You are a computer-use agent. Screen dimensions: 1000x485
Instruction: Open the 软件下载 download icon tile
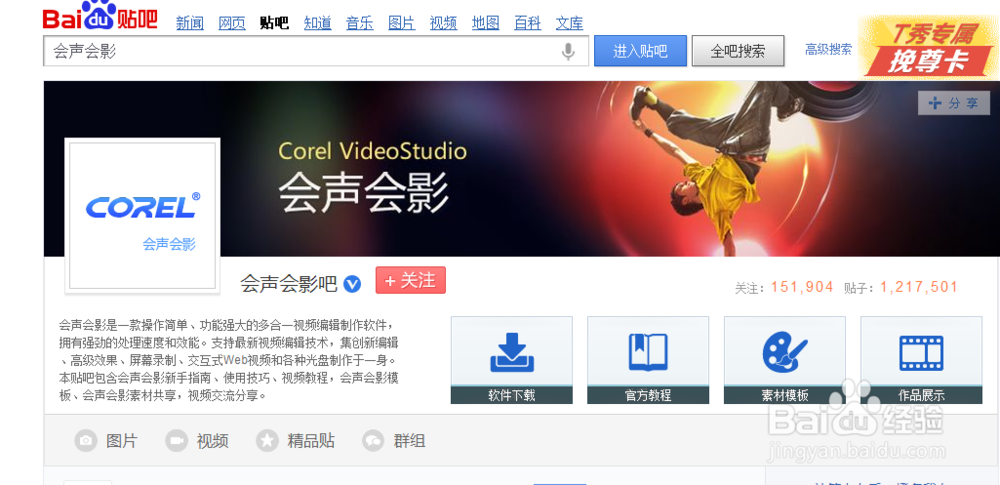click(511, 360)
